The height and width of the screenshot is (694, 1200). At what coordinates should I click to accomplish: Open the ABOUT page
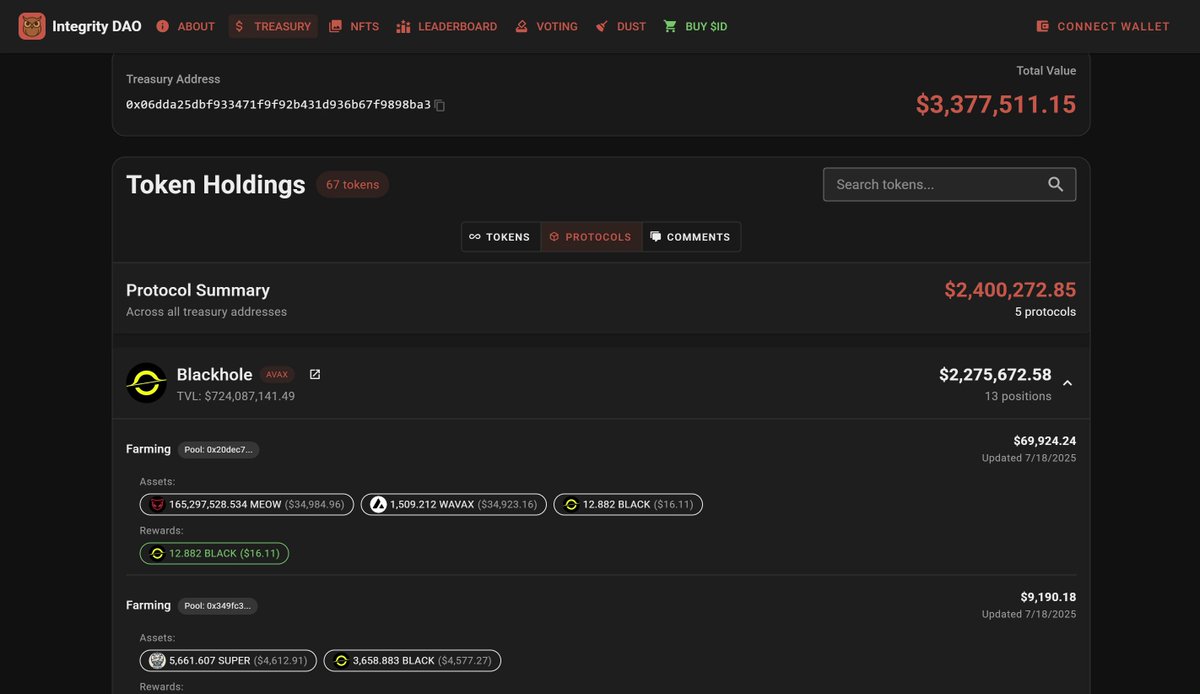point(186,26)
